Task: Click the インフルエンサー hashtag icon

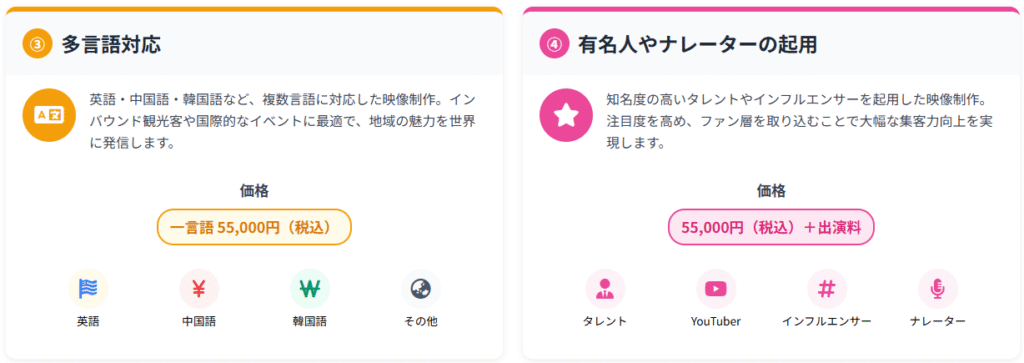Action: [827, 289]
